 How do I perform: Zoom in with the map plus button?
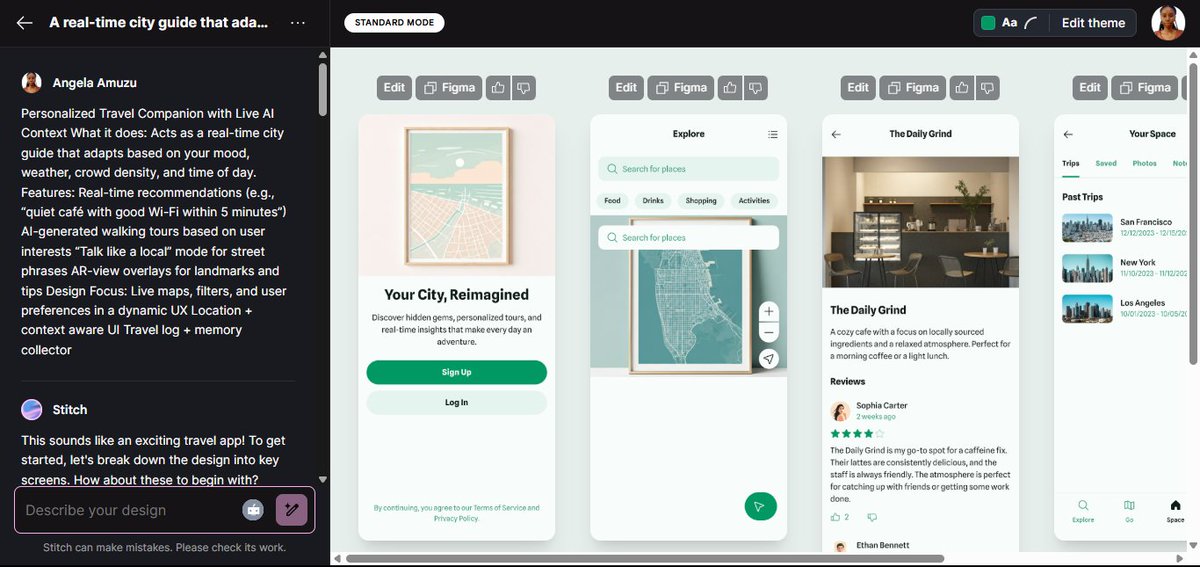(769, 311)
